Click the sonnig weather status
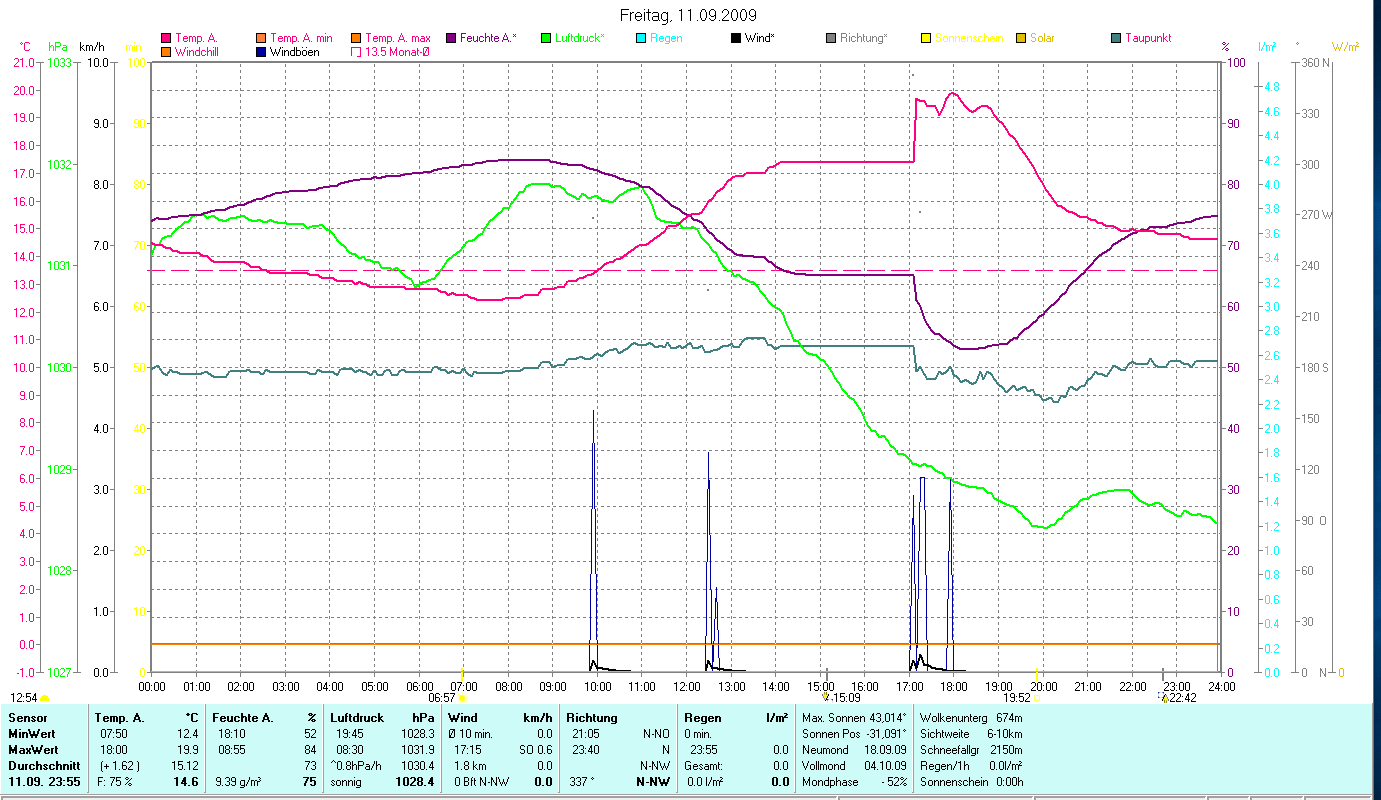 (x=345, y=782)
